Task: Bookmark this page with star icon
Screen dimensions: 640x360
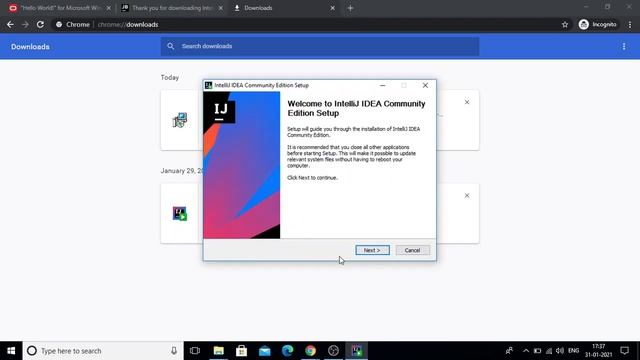Action: [x=564, y=24]
